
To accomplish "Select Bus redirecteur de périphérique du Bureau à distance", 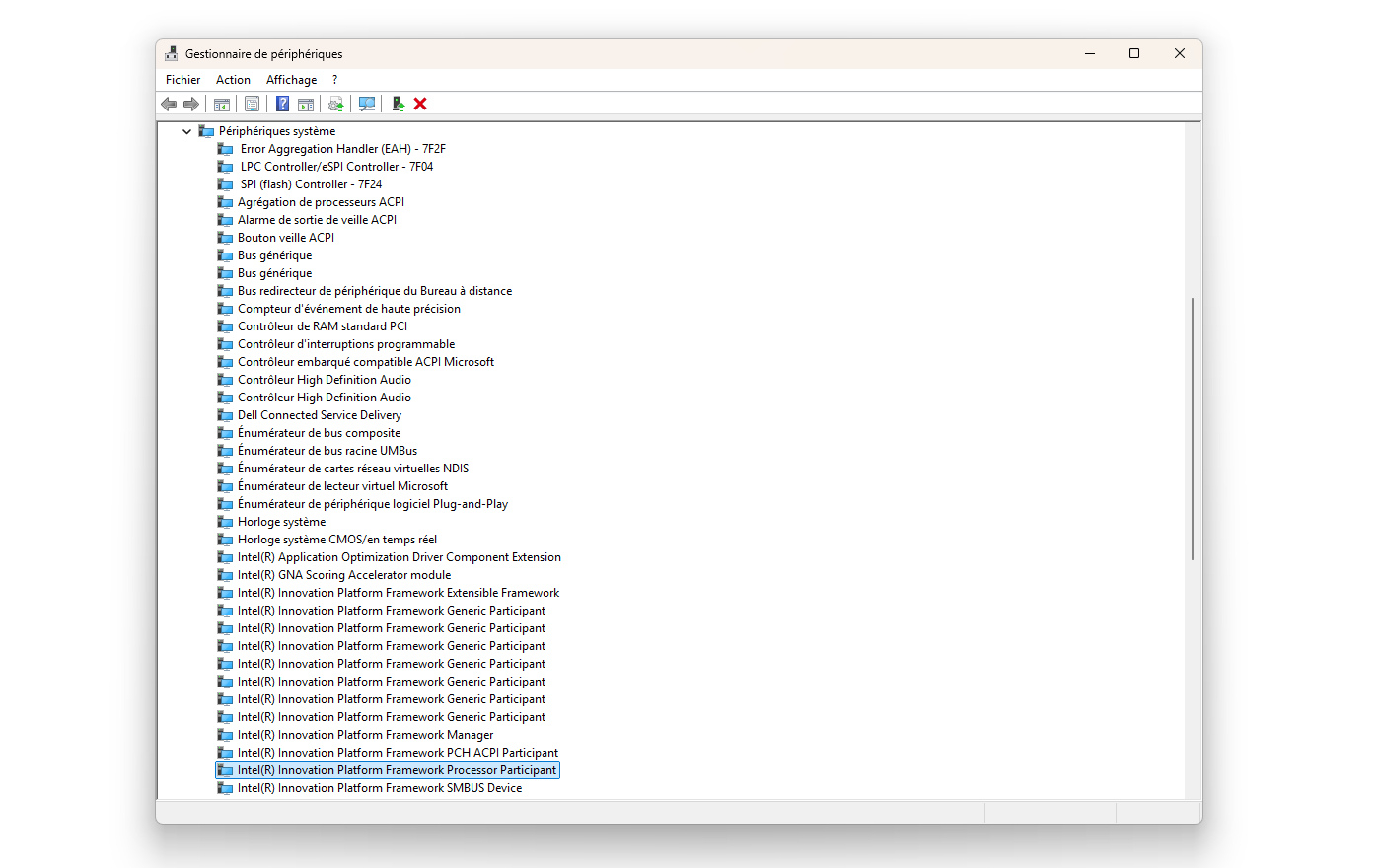I will click(x=375, y=291).
